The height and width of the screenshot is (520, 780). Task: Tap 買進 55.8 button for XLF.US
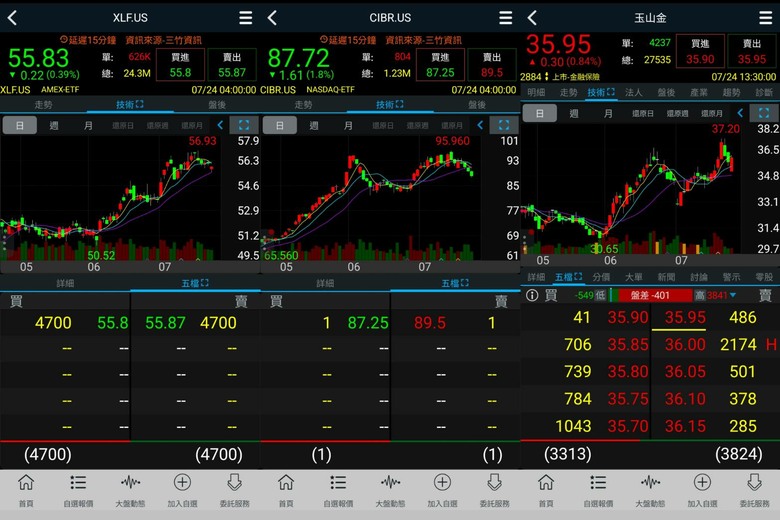click(180, 65)
